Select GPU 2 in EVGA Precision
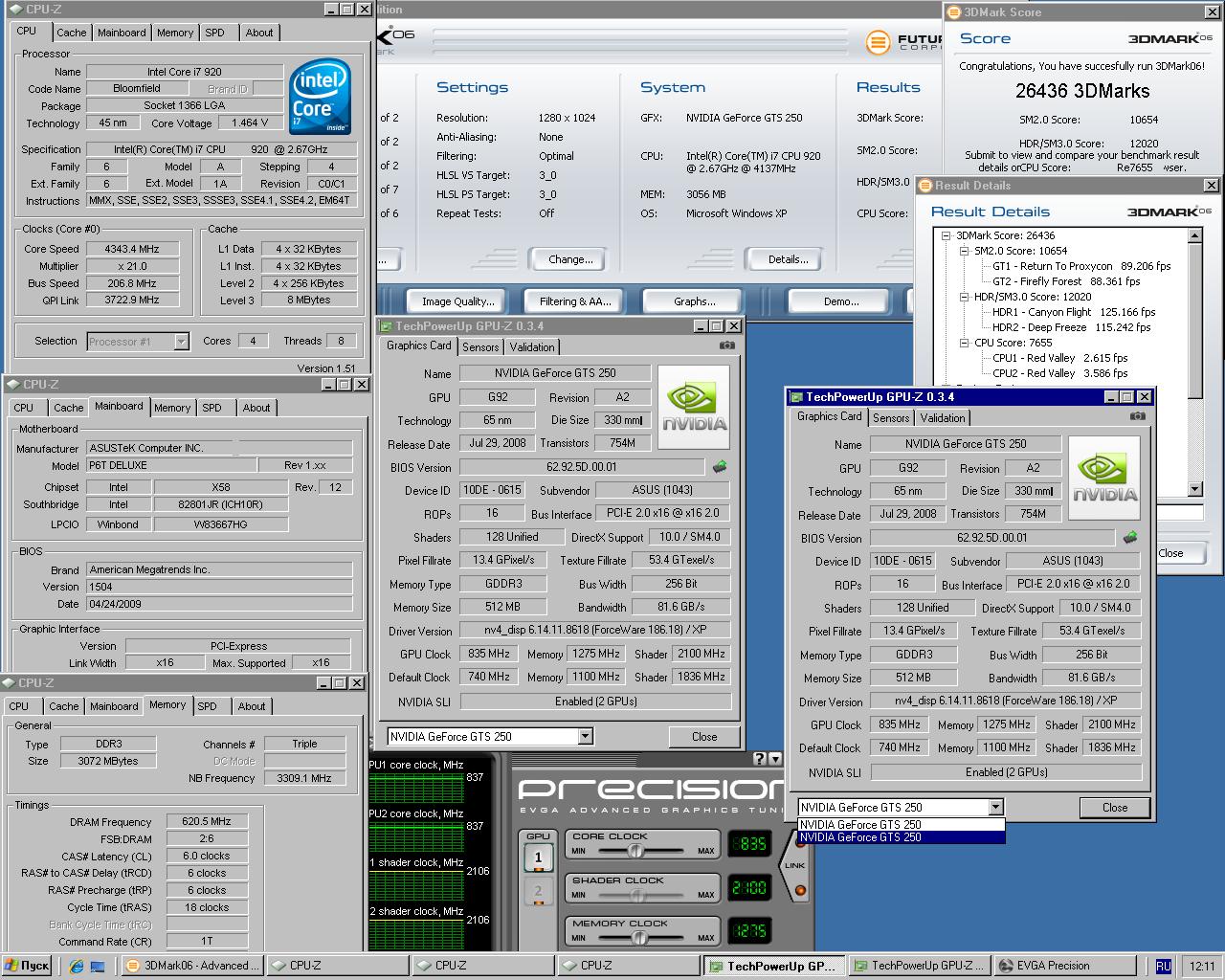This screenshot has height=980, width=1225. [x=538, y=891]
